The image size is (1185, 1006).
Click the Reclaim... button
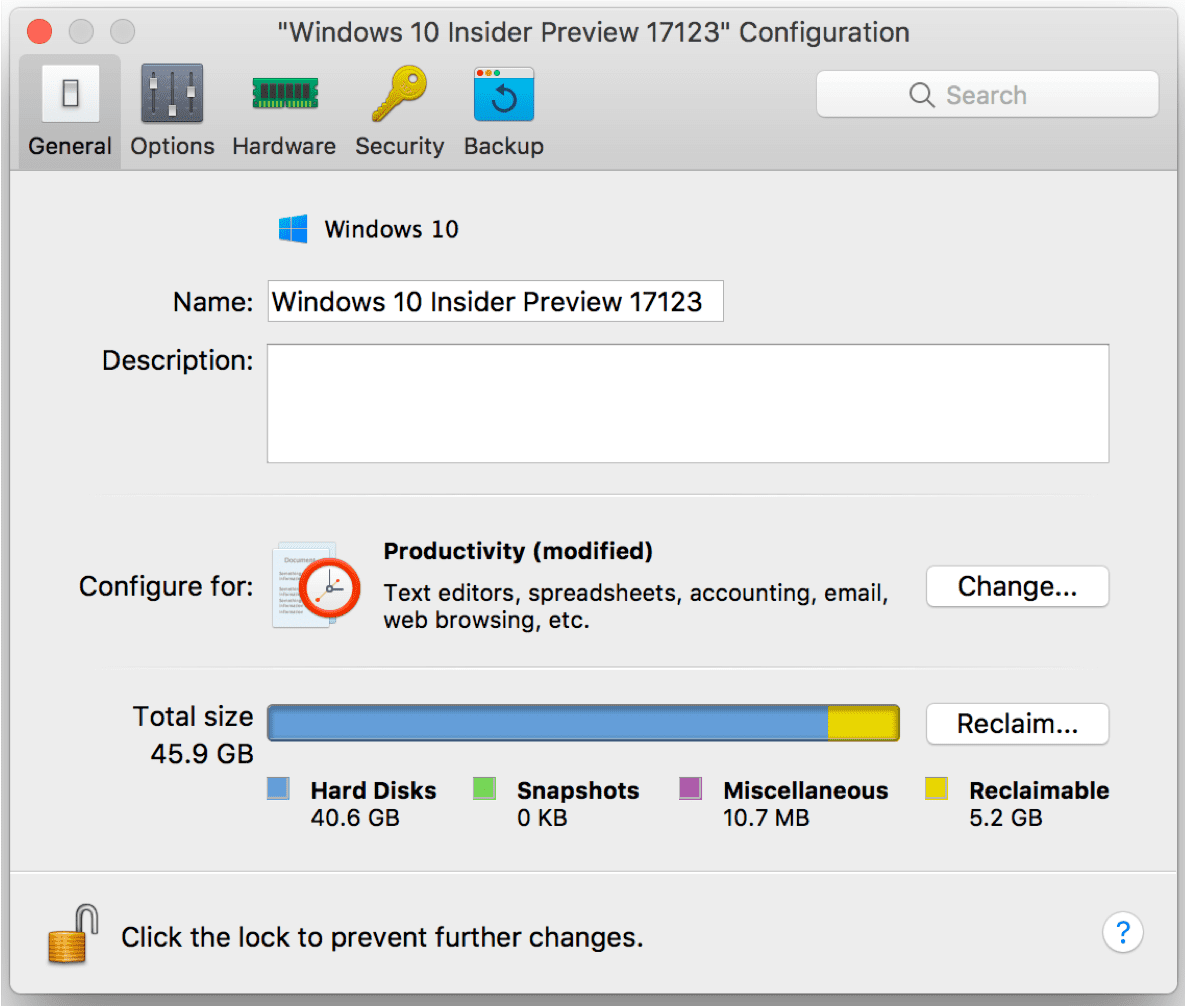click(x=1017, y=724)
